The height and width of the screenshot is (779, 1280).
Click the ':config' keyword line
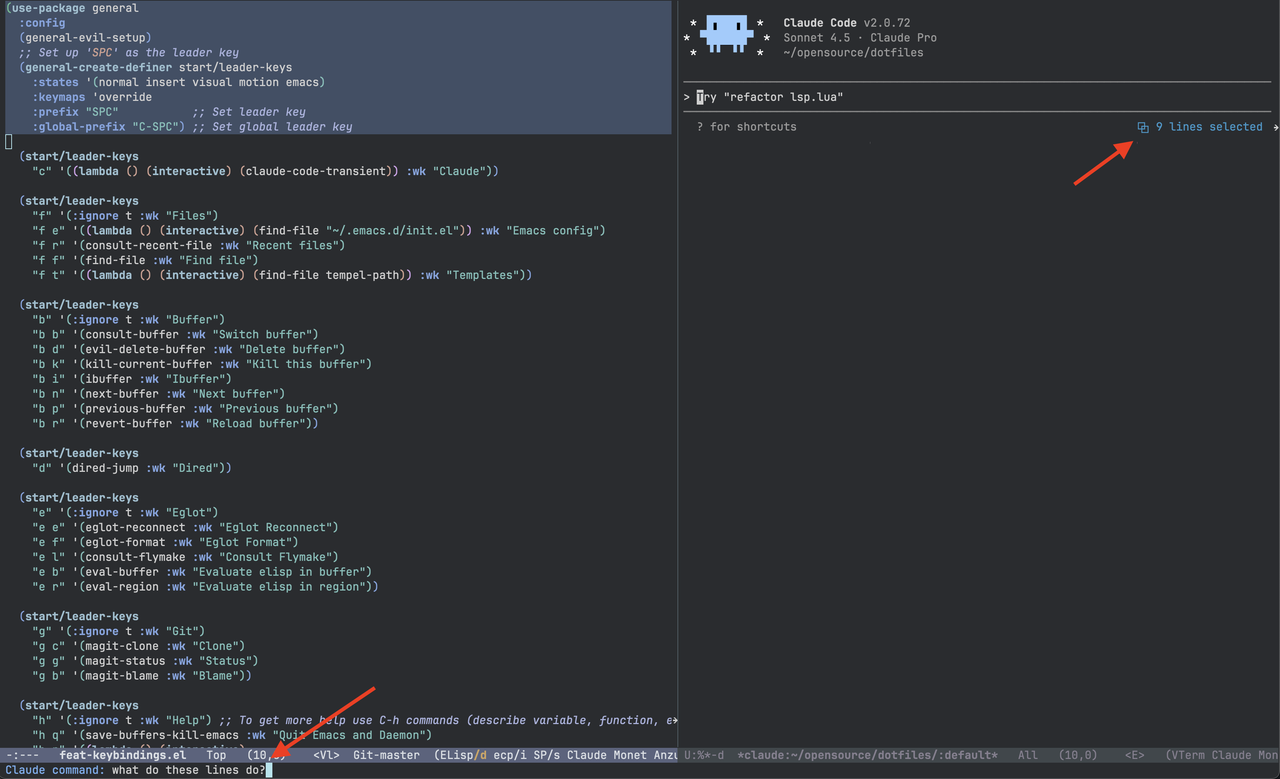click(42, 23)
